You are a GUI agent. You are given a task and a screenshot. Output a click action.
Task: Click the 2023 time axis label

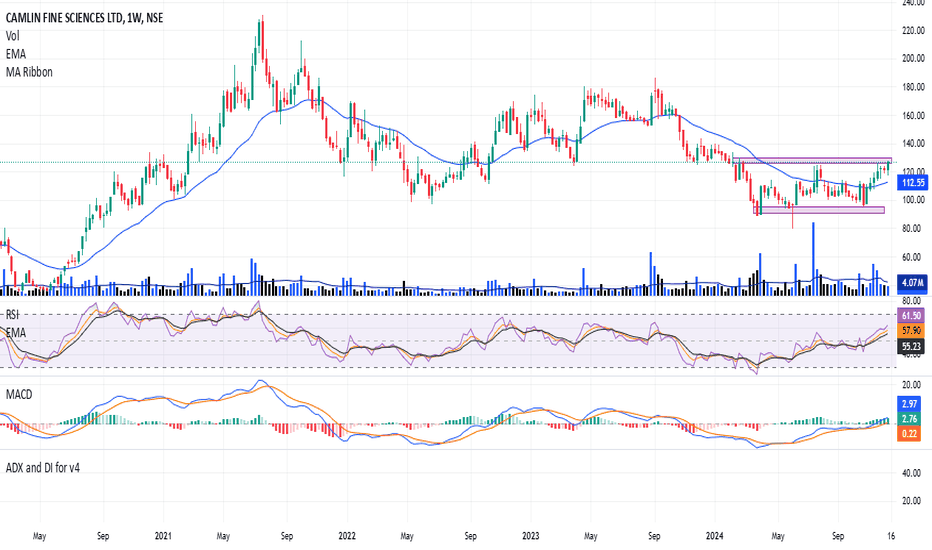[531, 536]
